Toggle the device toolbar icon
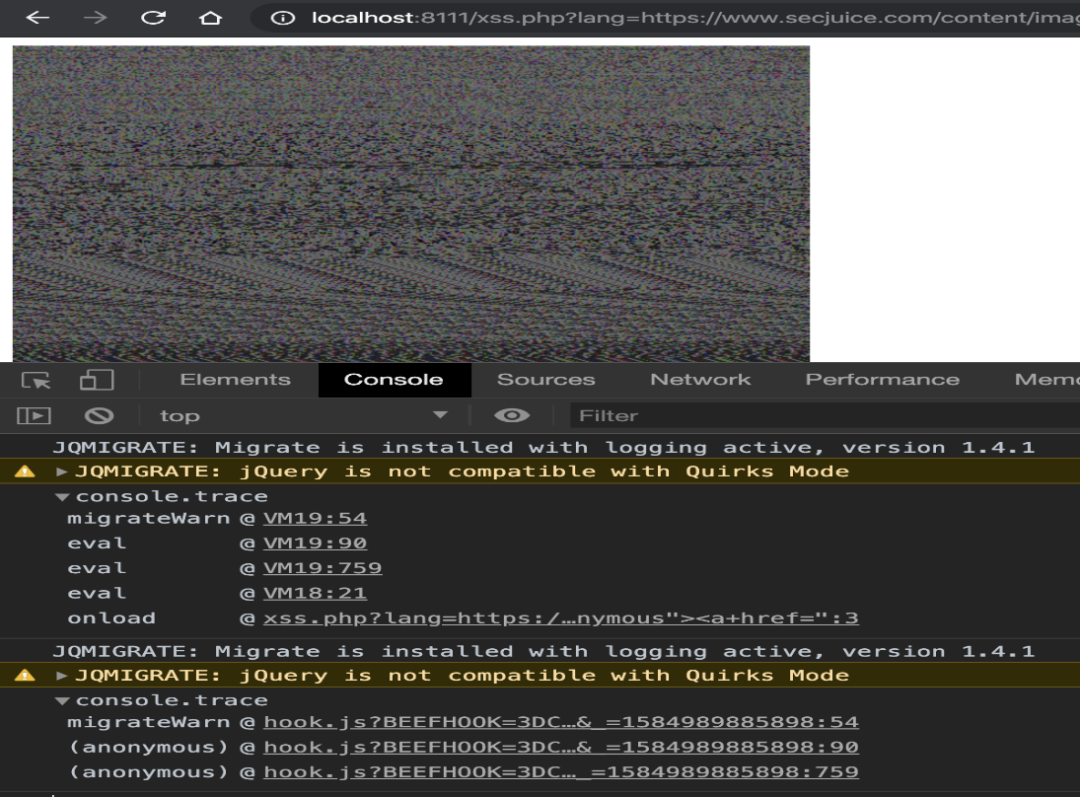The width and height of the screenshot is (1080, 797). coord(96,380)
